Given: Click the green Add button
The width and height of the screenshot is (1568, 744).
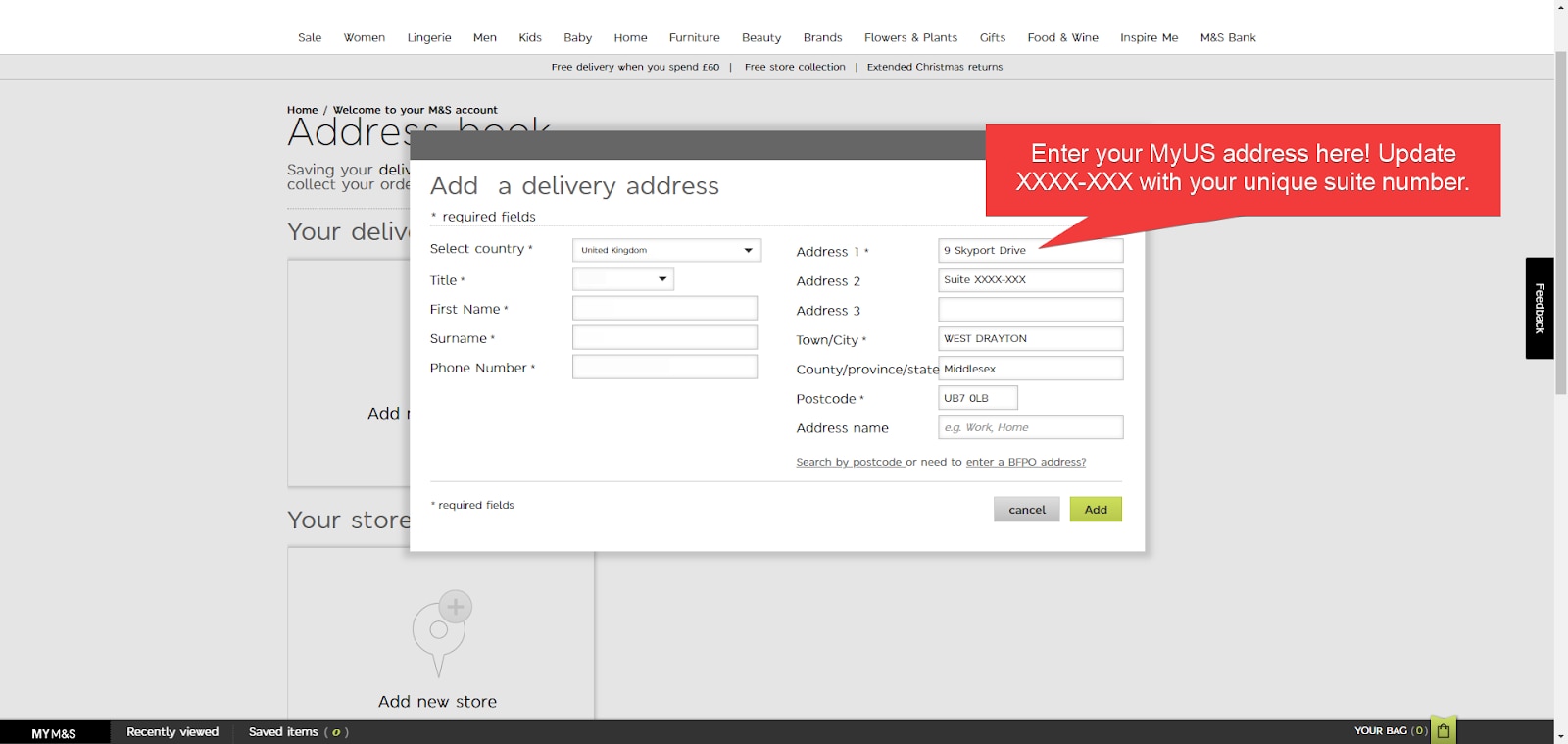Looking at the screenshot, I should [1096, 509].
